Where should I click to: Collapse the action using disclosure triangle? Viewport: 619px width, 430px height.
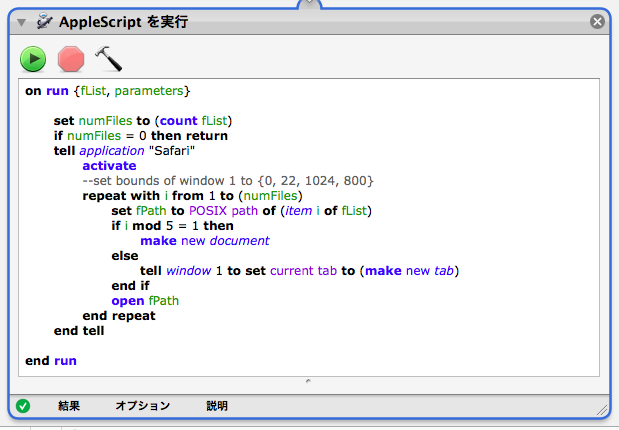[21, 22]
